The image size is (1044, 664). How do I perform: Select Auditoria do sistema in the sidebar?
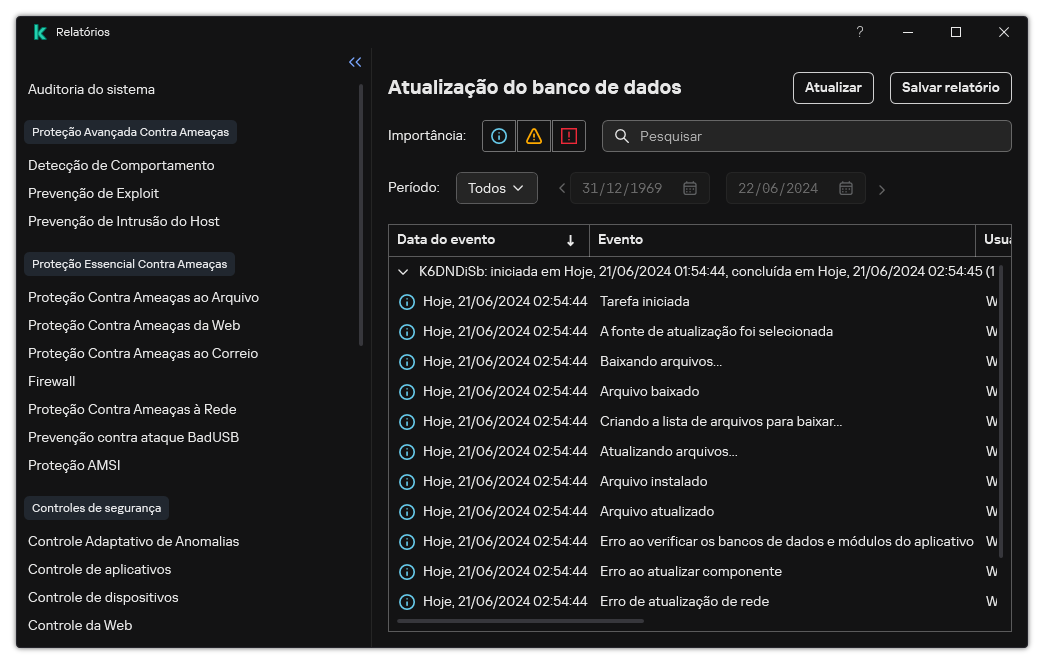(x=91, y=89)
